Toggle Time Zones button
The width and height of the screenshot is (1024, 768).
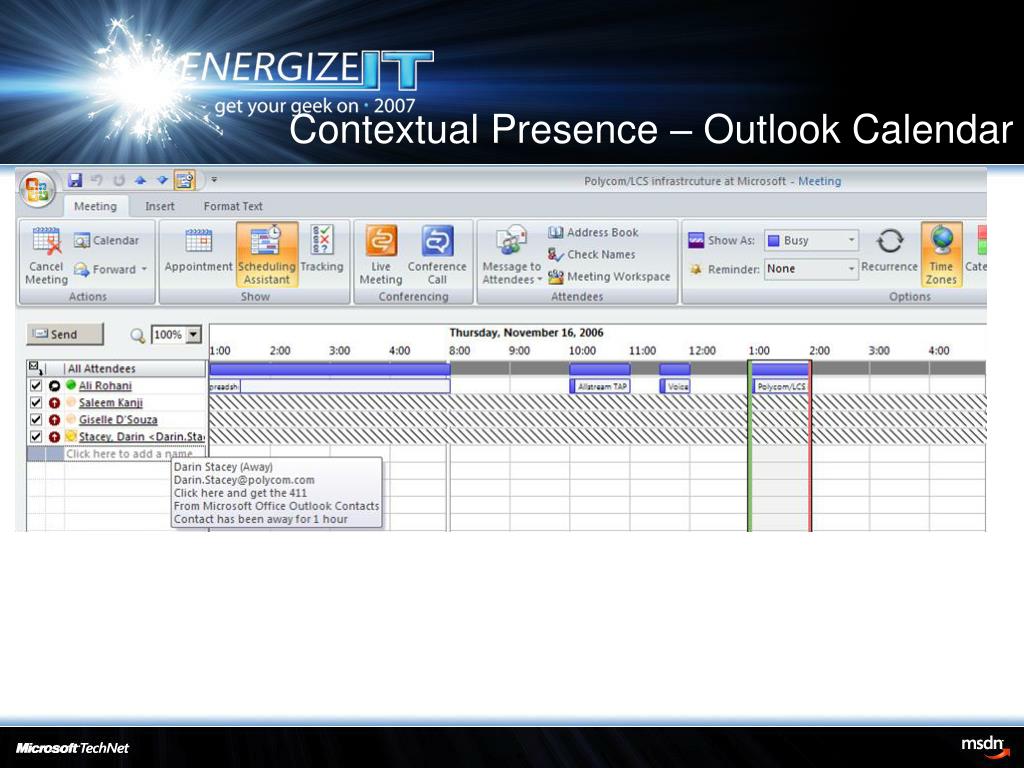point(941,255)
